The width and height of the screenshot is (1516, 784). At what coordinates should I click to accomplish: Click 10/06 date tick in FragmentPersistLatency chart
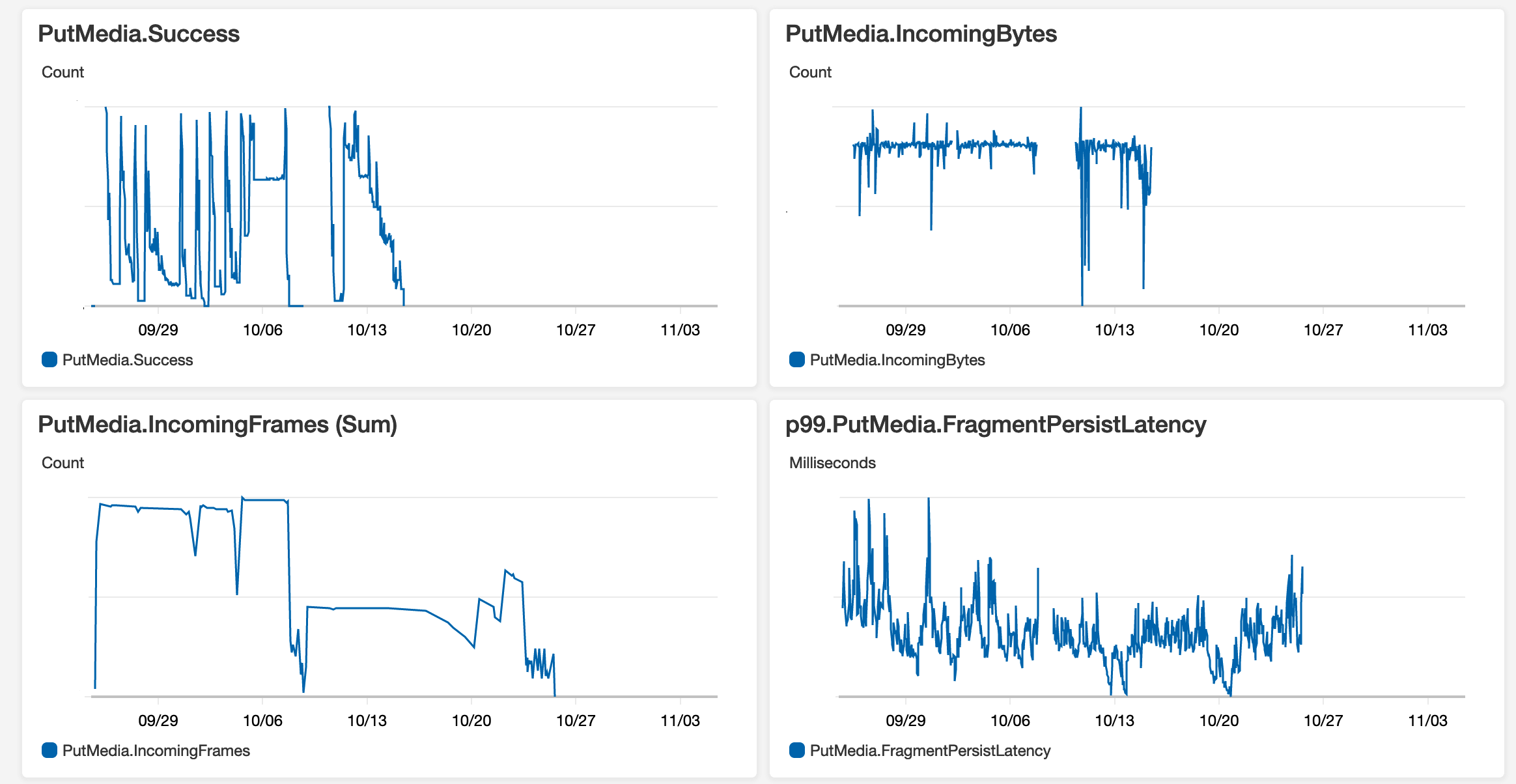tap(1009, 721)
